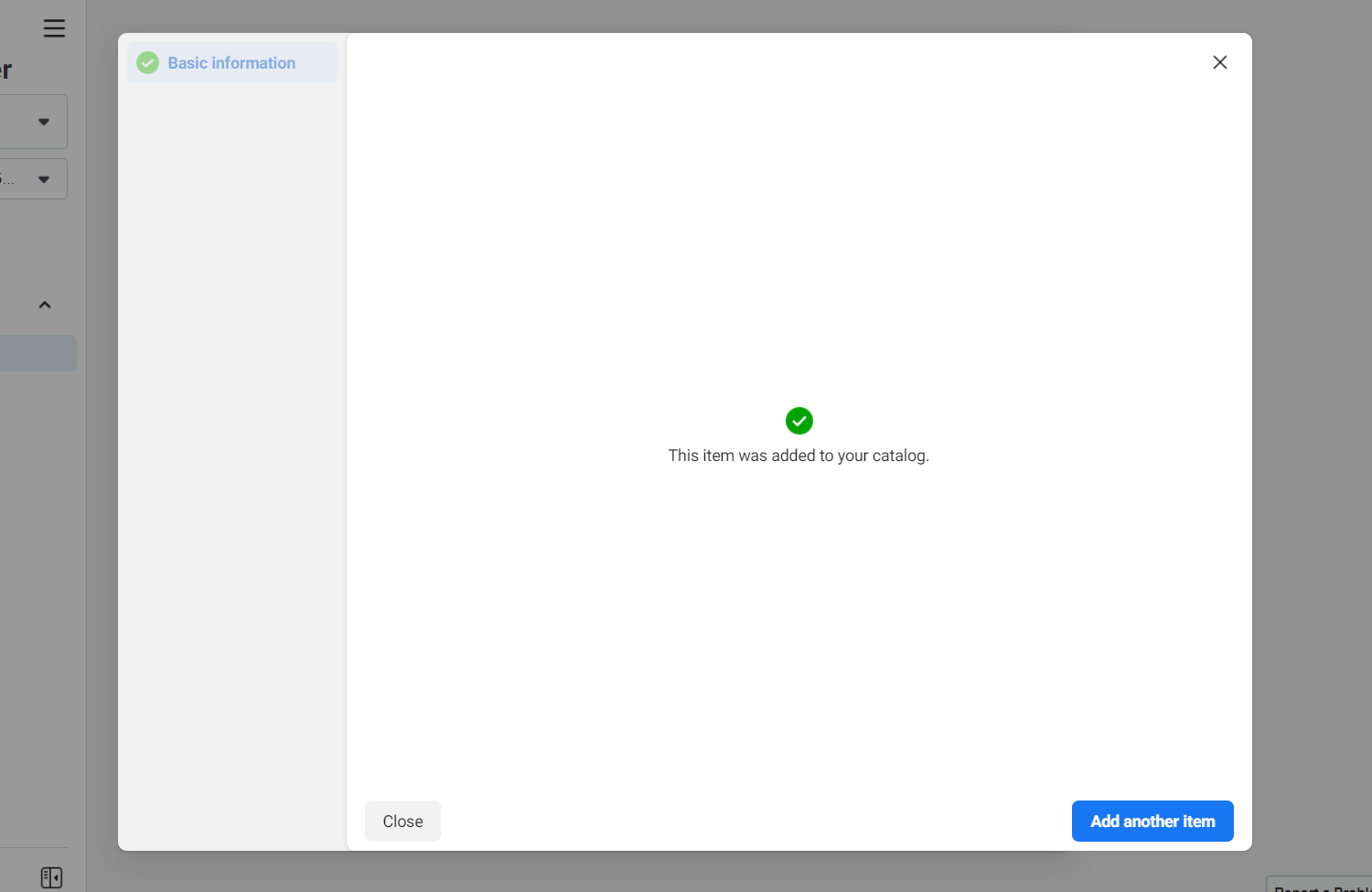Click the partial heading ending in 'er'
Image resolution: width=1372 pixels, height=892 pixels.
point(6,70)
